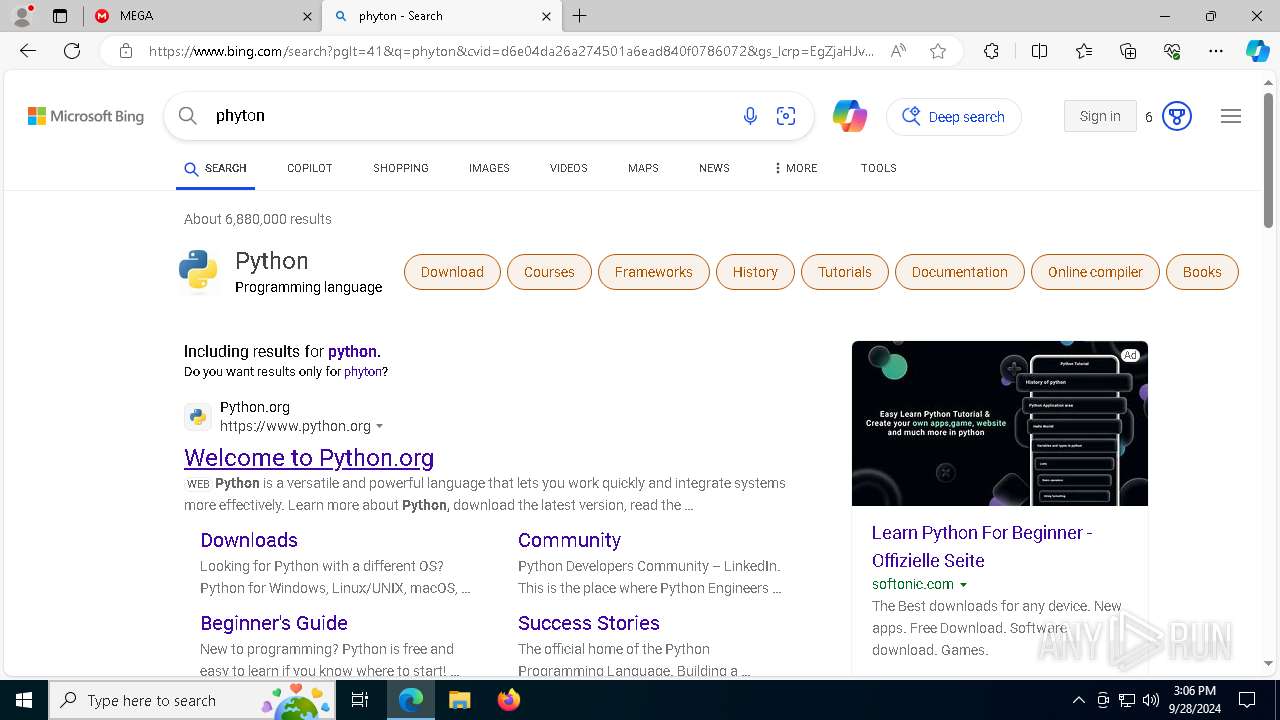Open Task View on taskbar
1280x720 pixels.
[x=360, y=700]
